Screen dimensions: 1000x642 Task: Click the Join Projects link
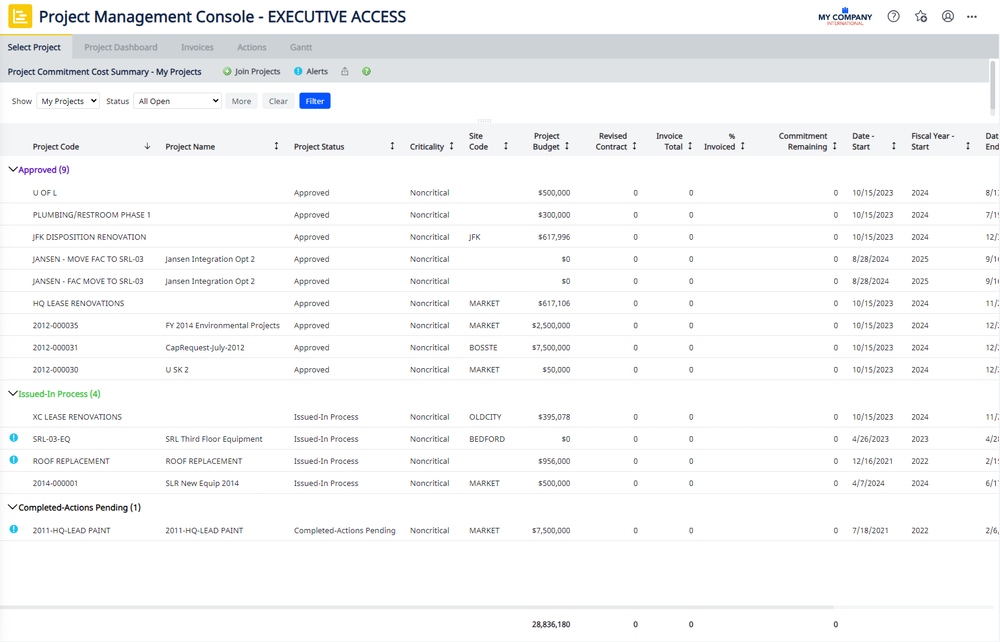tap(251, 71)
